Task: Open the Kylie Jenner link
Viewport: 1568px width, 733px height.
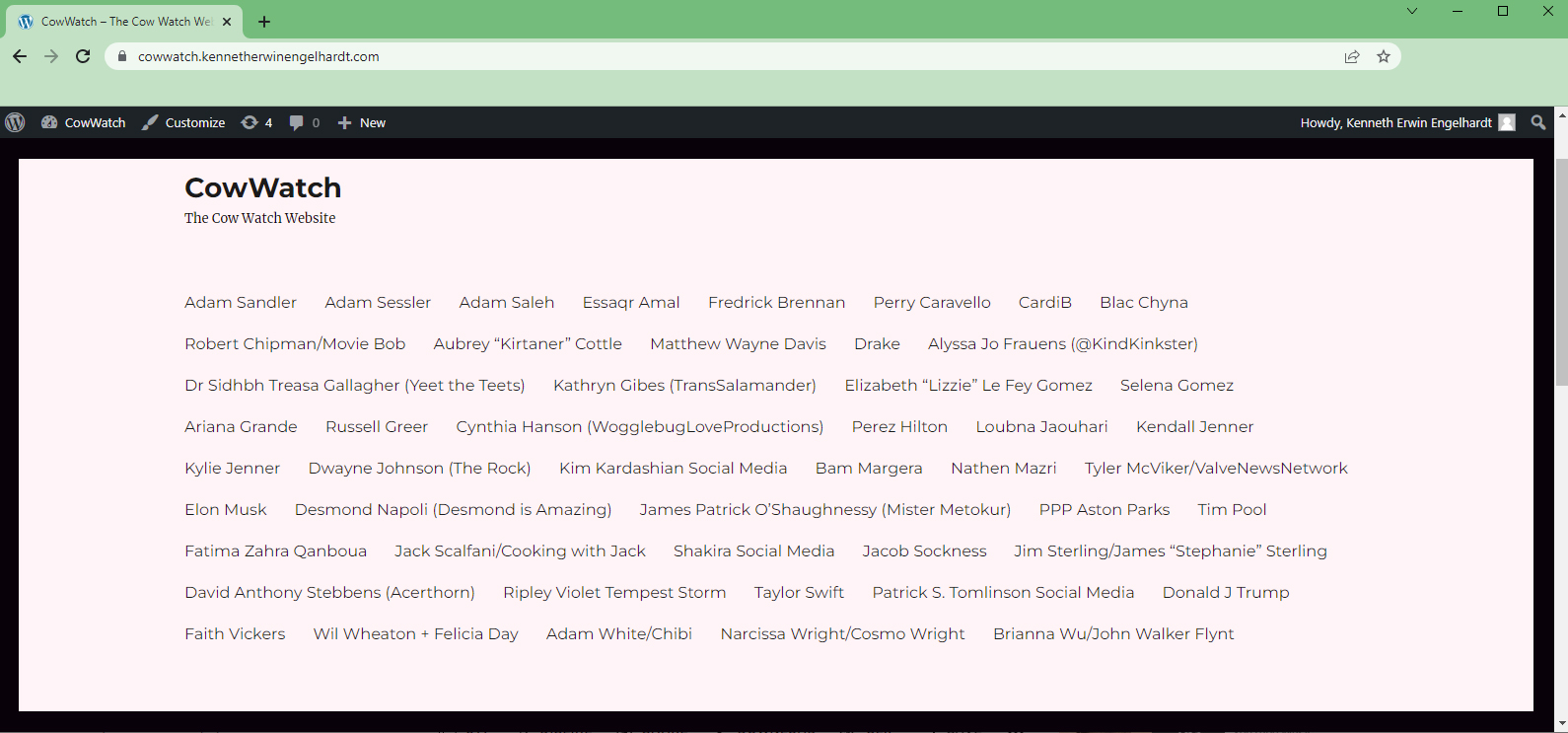Action: [x=232, y=468]
